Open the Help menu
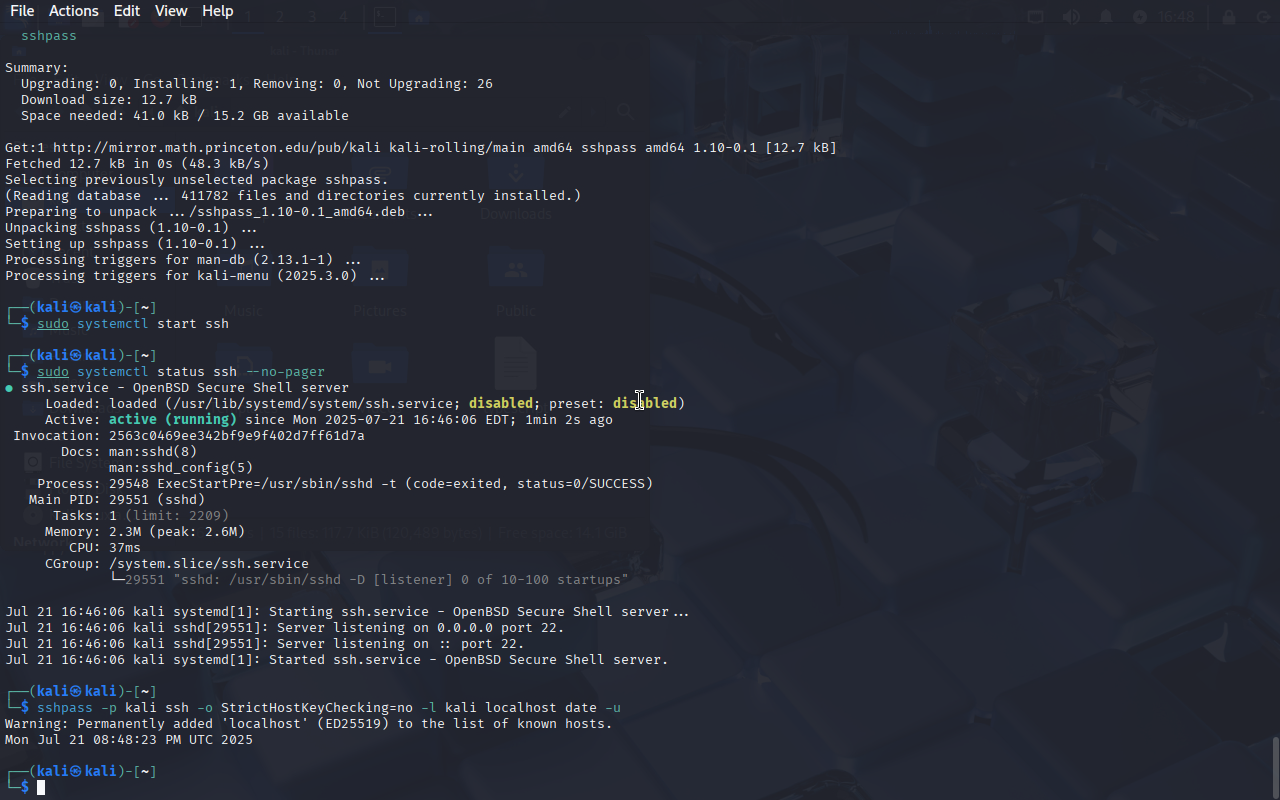 click(217, 11)
